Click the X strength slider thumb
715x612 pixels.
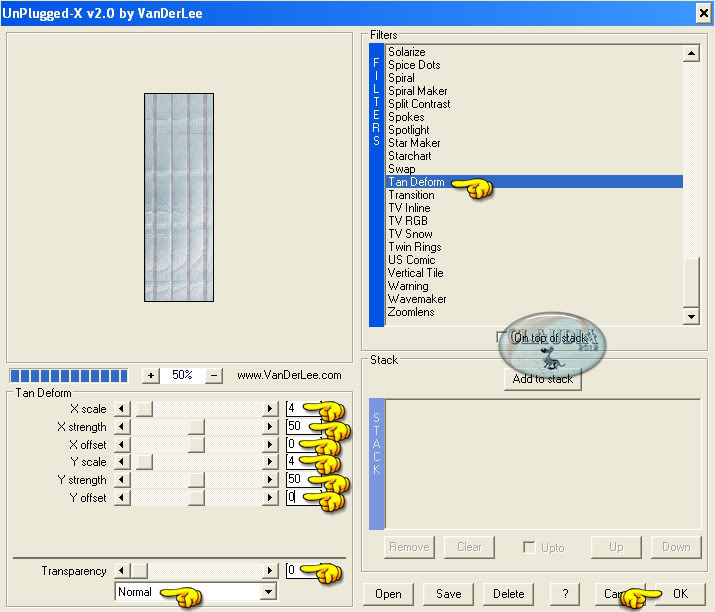point(197,427)
